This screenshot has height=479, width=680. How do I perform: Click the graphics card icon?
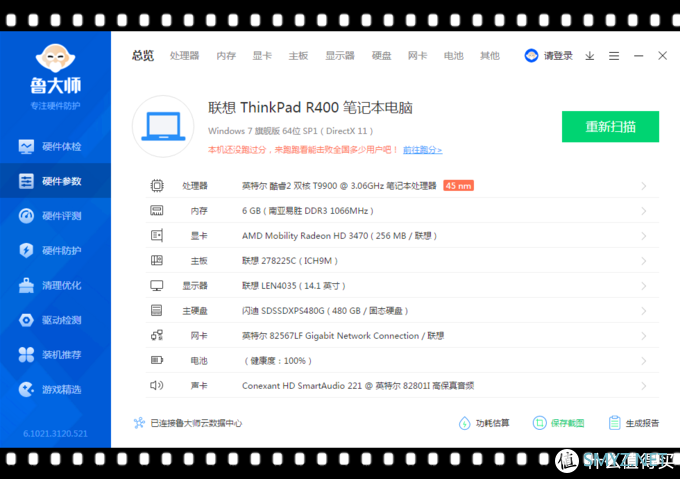pos(157,235)
